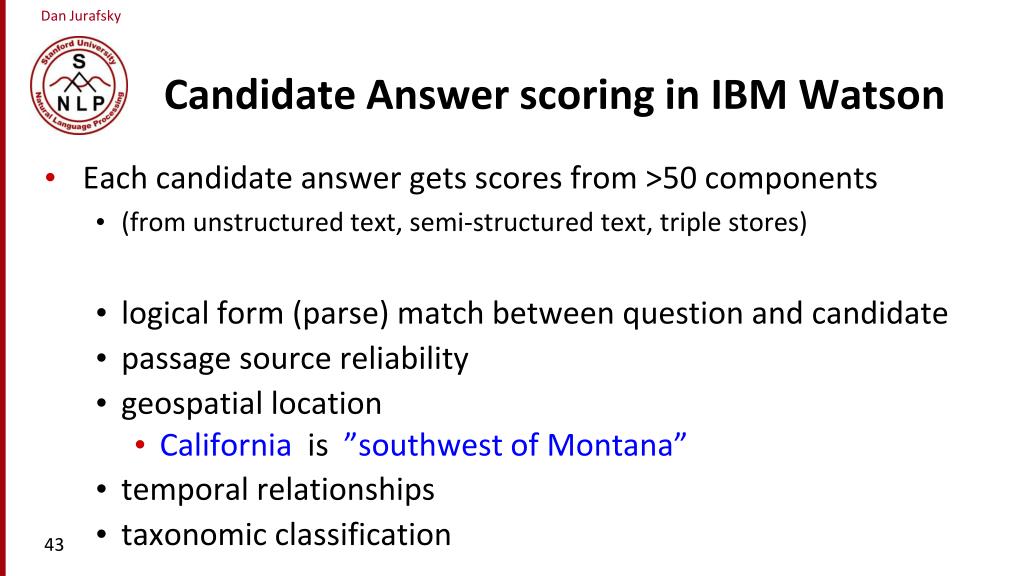Click the red bullet before 'California'

coord(140,445)
